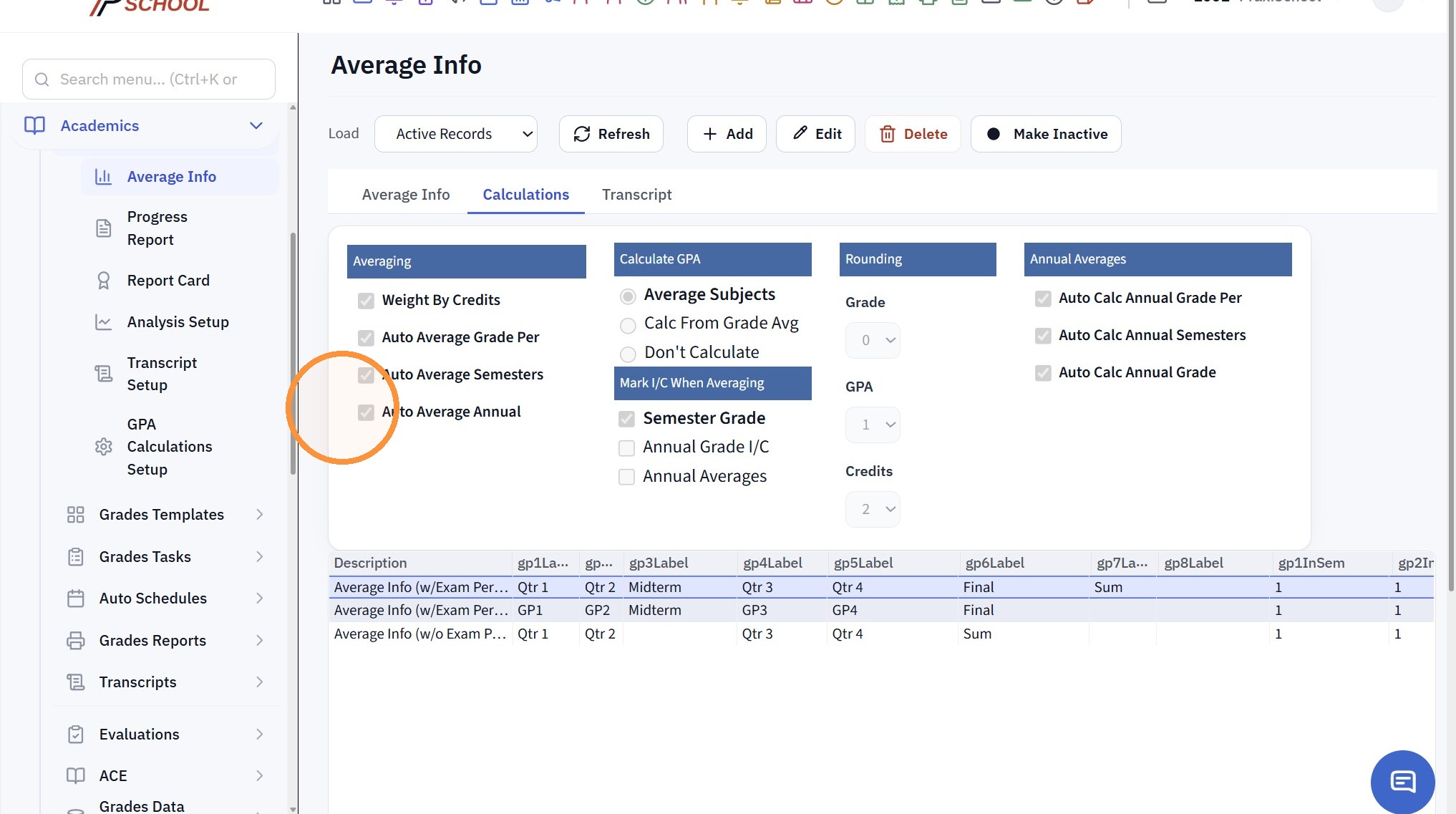
Task: Click the GPA Calculations Setup gear icon
Action: point(104,447)
